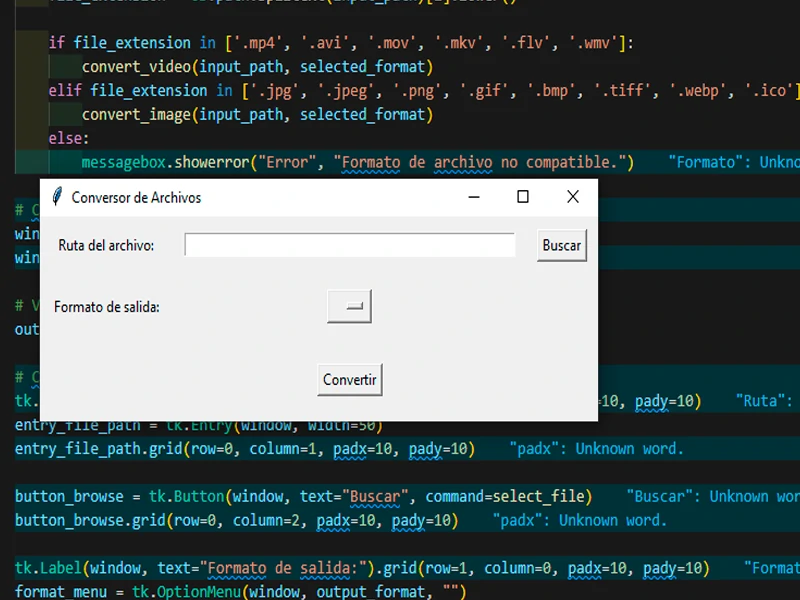The width and height of the screenshot is (800, 600).
Task: Close the Conversor de Archivos window
Action: pyautogui.click(x=572, y=197)
